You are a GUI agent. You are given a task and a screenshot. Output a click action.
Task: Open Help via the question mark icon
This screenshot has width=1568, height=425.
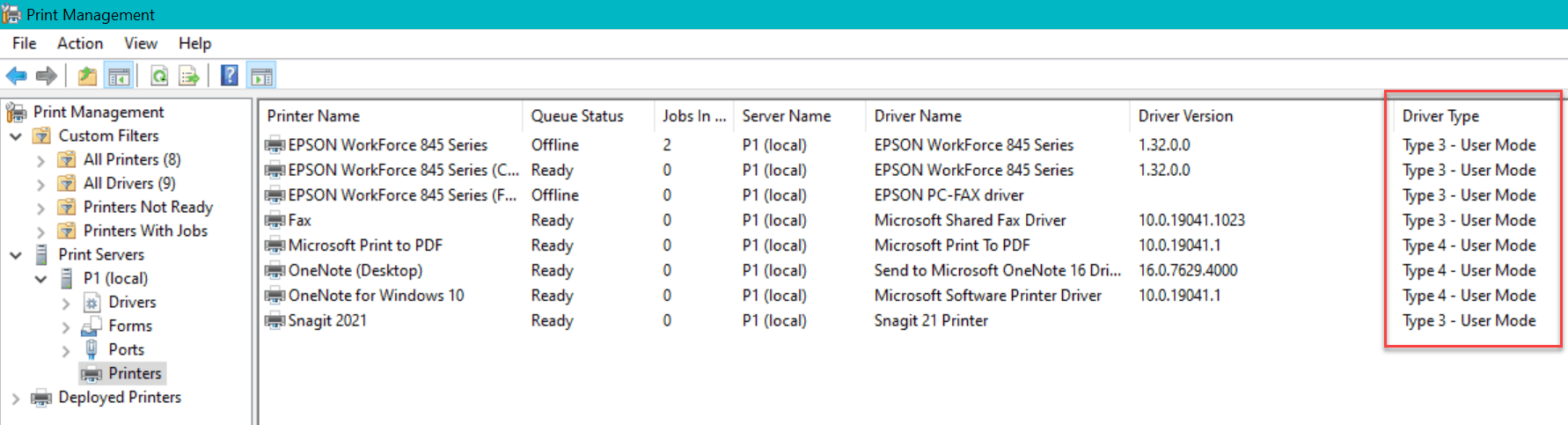230,77
